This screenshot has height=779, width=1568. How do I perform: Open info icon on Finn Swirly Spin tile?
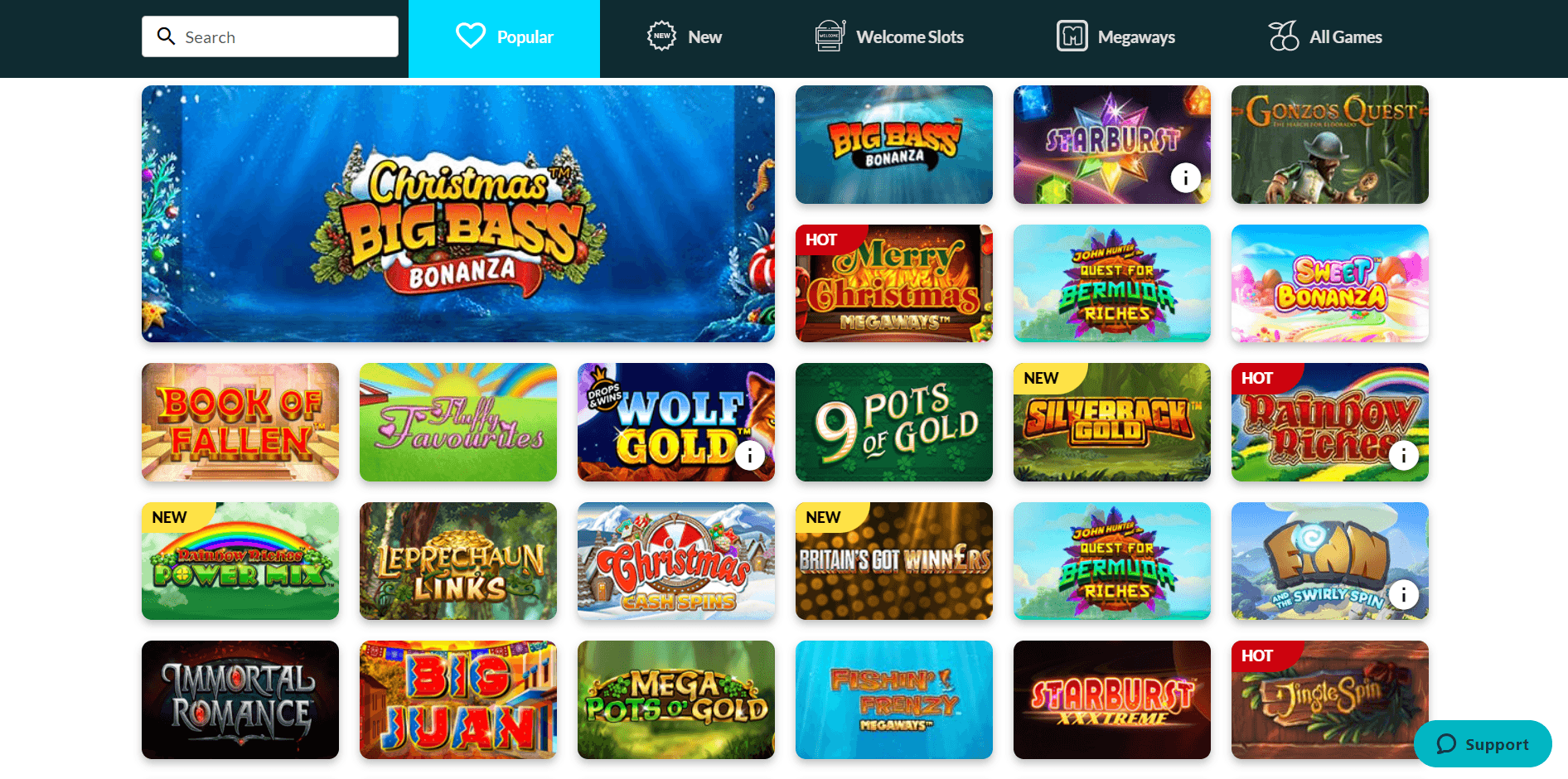1403,594
